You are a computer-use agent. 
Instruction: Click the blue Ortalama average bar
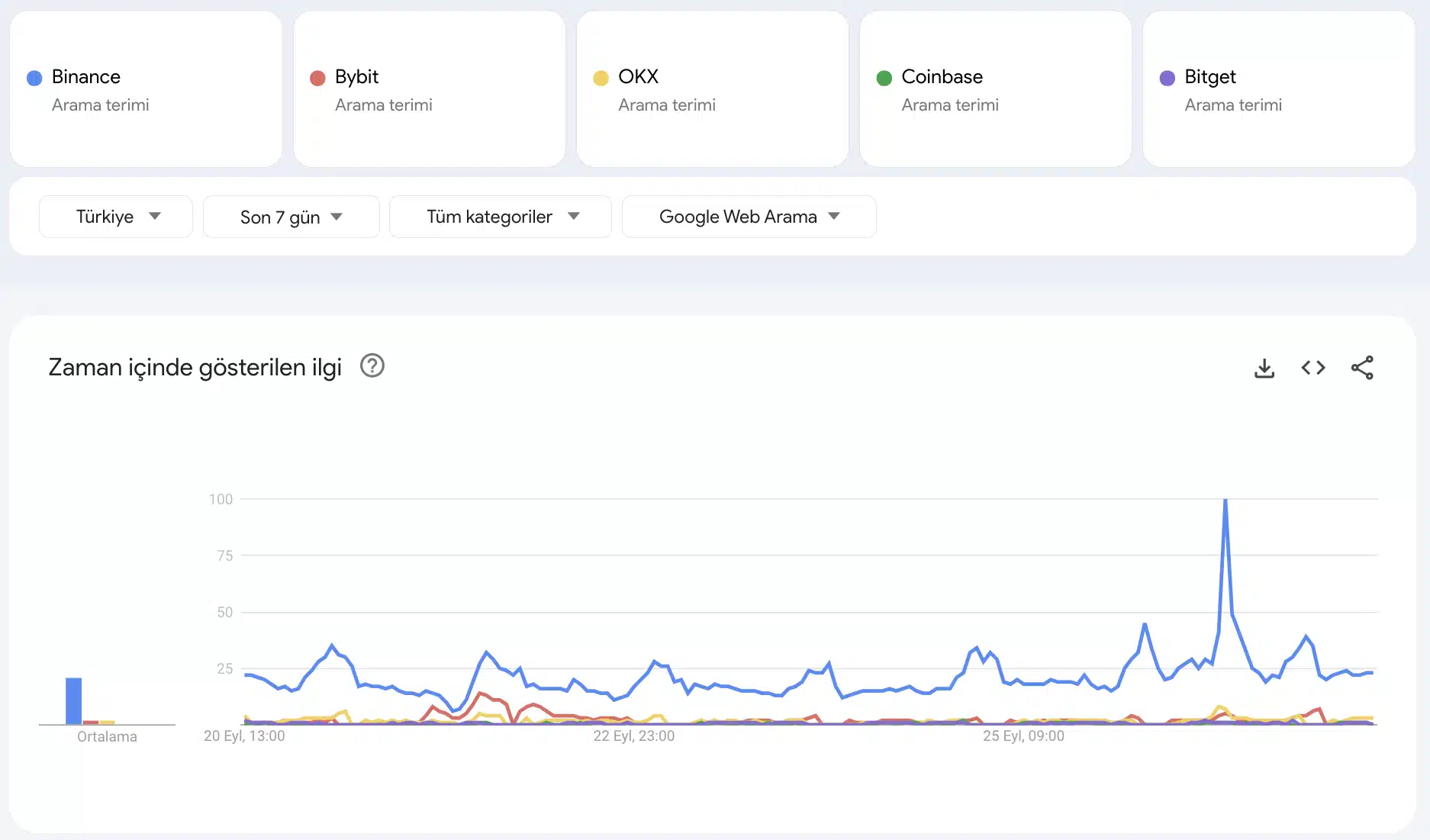coord(73,700)
